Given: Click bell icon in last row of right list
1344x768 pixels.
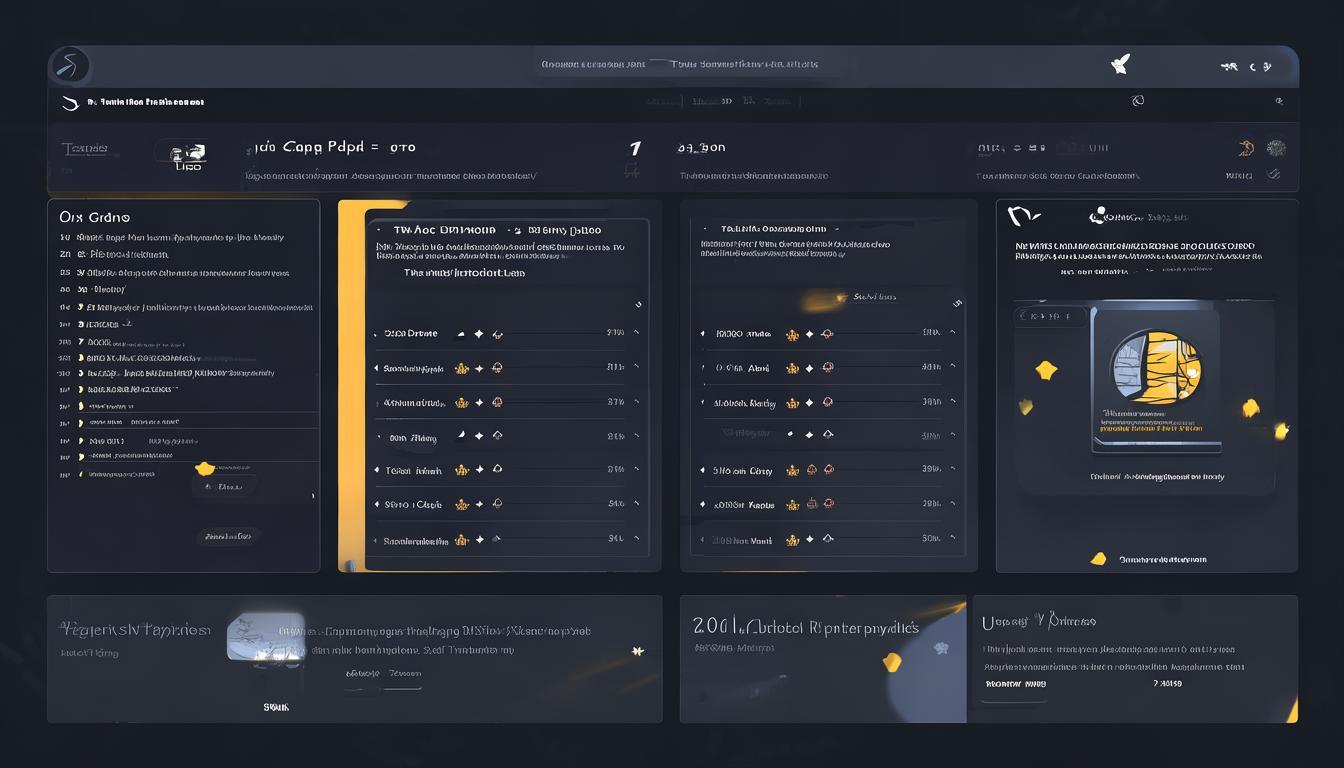Looking at the screenshot, I should pyautogui.click(x=827, y=539).
